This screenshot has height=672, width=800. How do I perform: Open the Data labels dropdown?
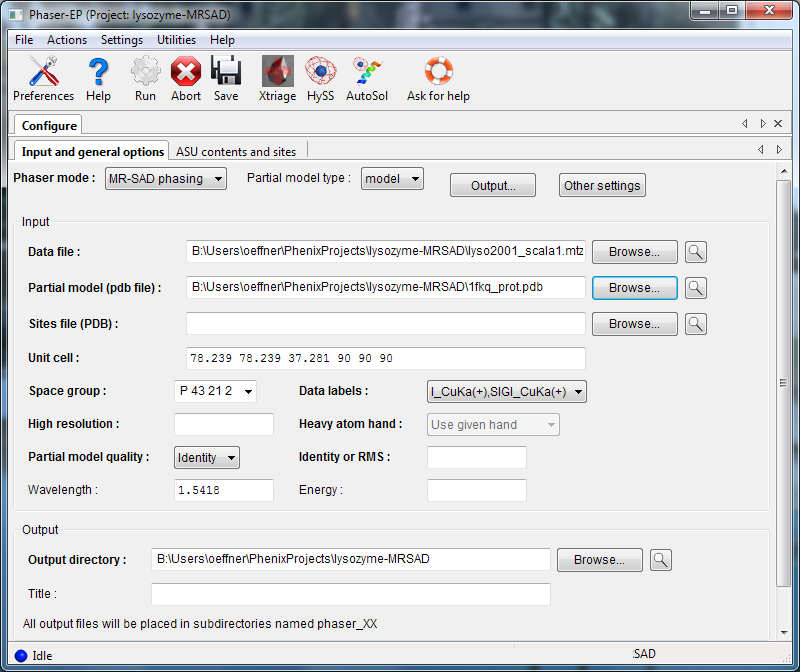coord(506,392)
